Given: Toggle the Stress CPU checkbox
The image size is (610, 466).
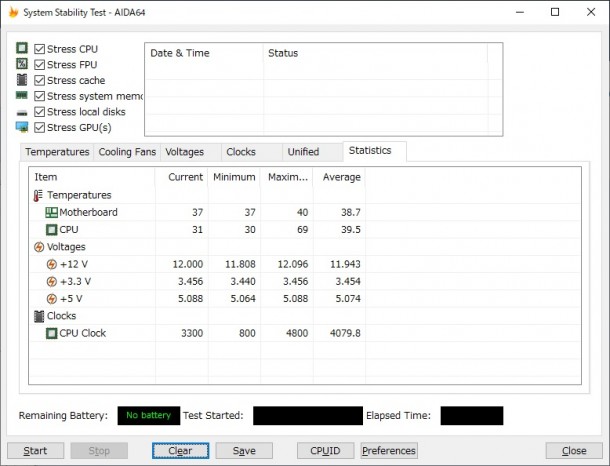Looking at the screenshot, I should coord(39,49).
